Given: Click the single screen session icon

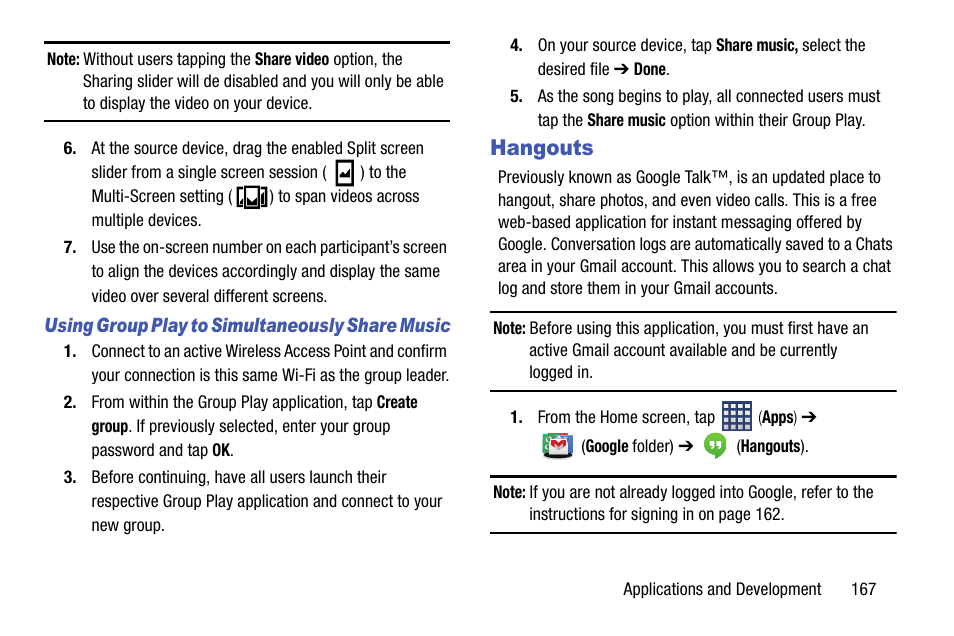Looking at the screenshot, I should [x=344, y=173].
